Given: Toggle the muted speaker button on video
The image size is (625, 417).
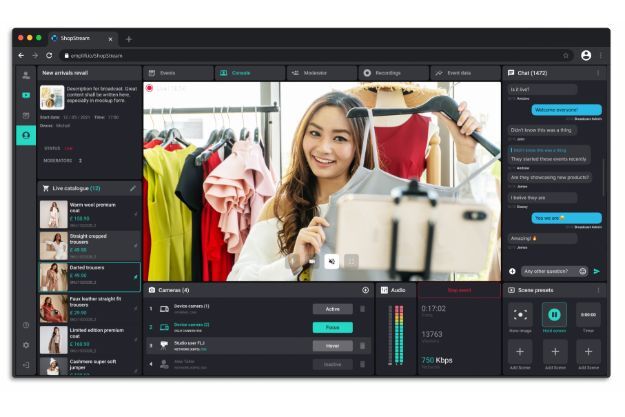Looking at the screenshot, I should 332,262.
